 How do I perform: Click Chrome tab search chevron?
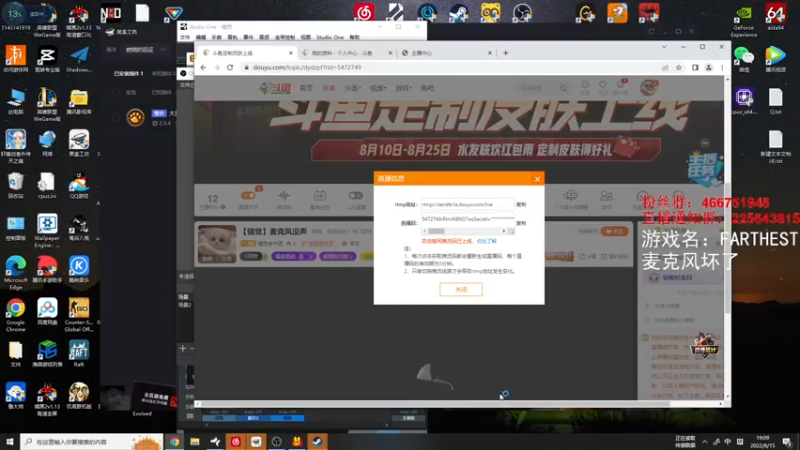664,47
